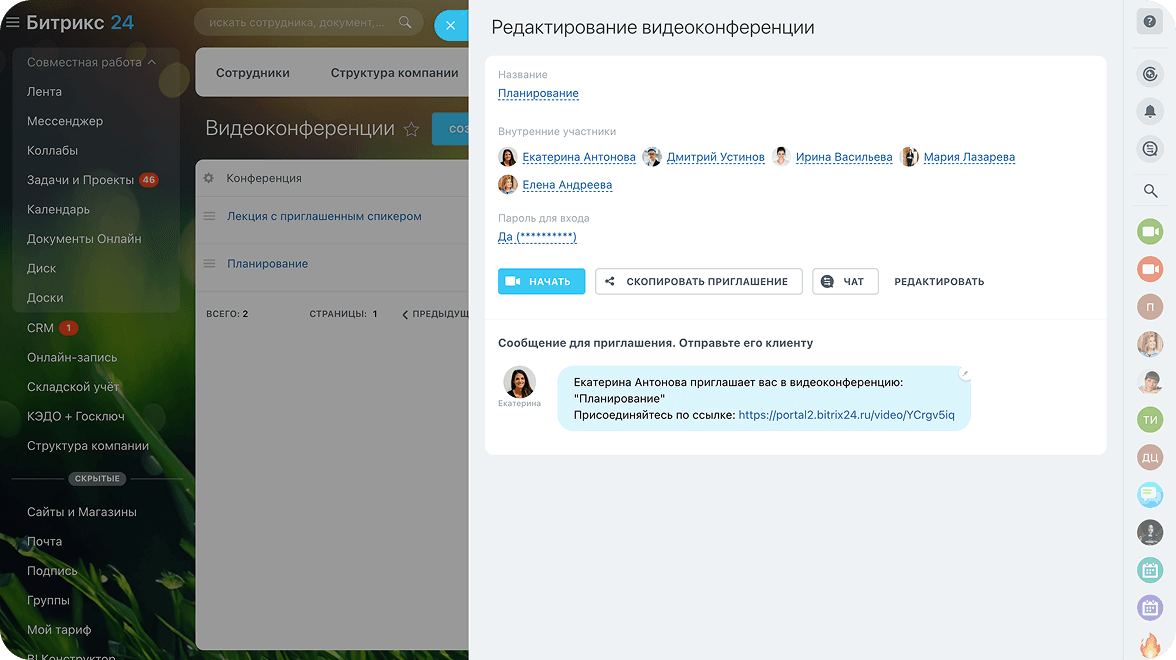Viewport: 1176px width, 660px height.
Task: Expand the СКРЫТЫЕ hidden menu section
Action: pos(96,479)
